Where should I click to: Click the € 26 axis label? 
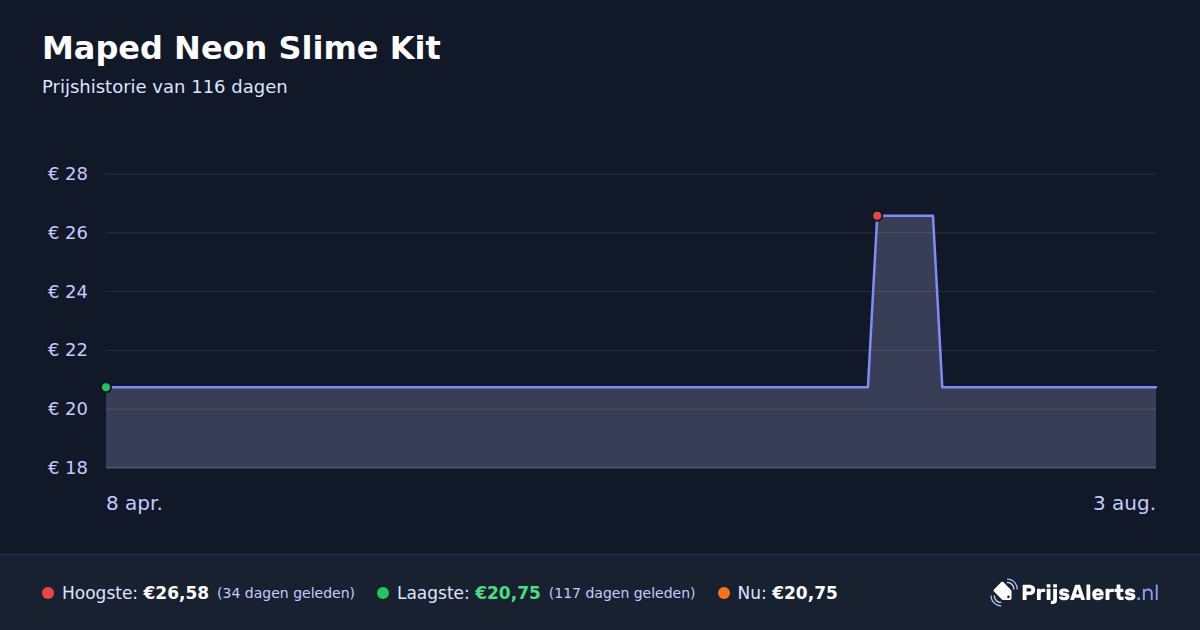(68, 233)
